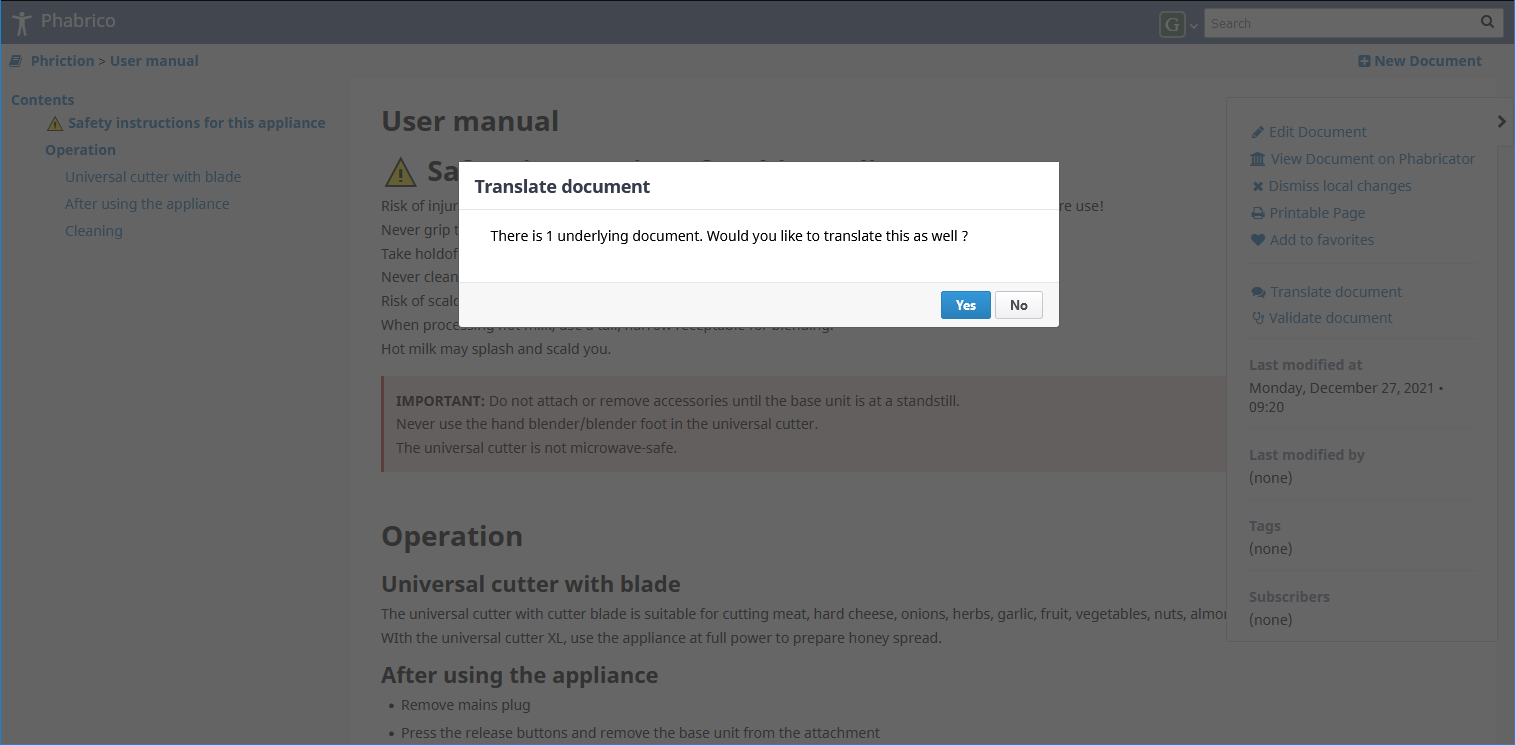
Task: Click the search magnifier icon
Action: point(1488,22)
